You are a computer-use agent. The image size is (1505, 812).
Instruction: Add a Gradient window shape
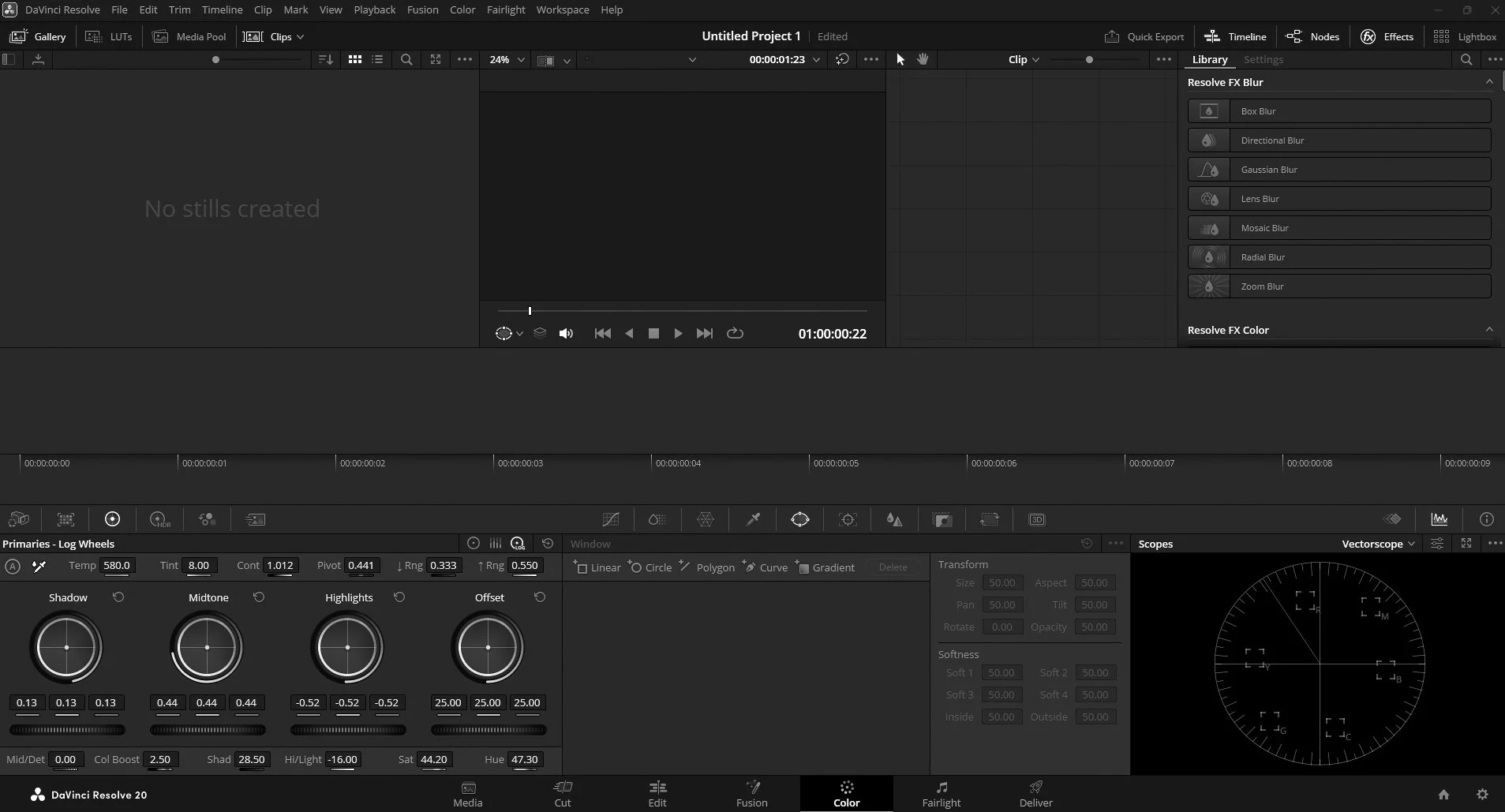(x=826, y=567)
